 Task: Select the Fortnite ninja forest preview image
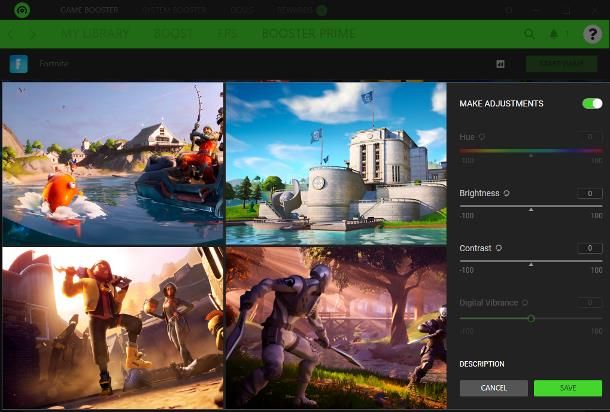pos(336,328)
